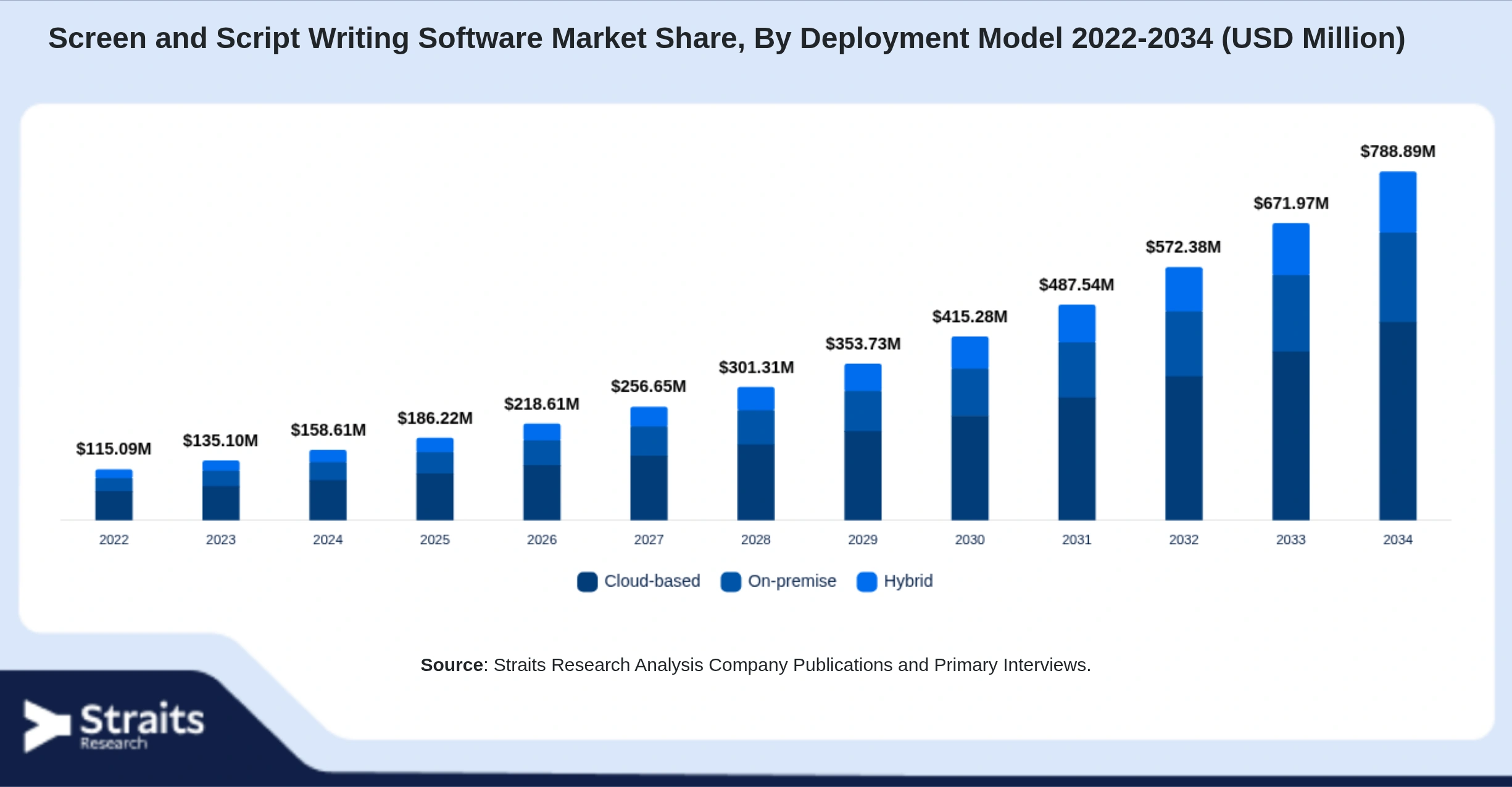Select the $415.28M value label

coord(970,316)
